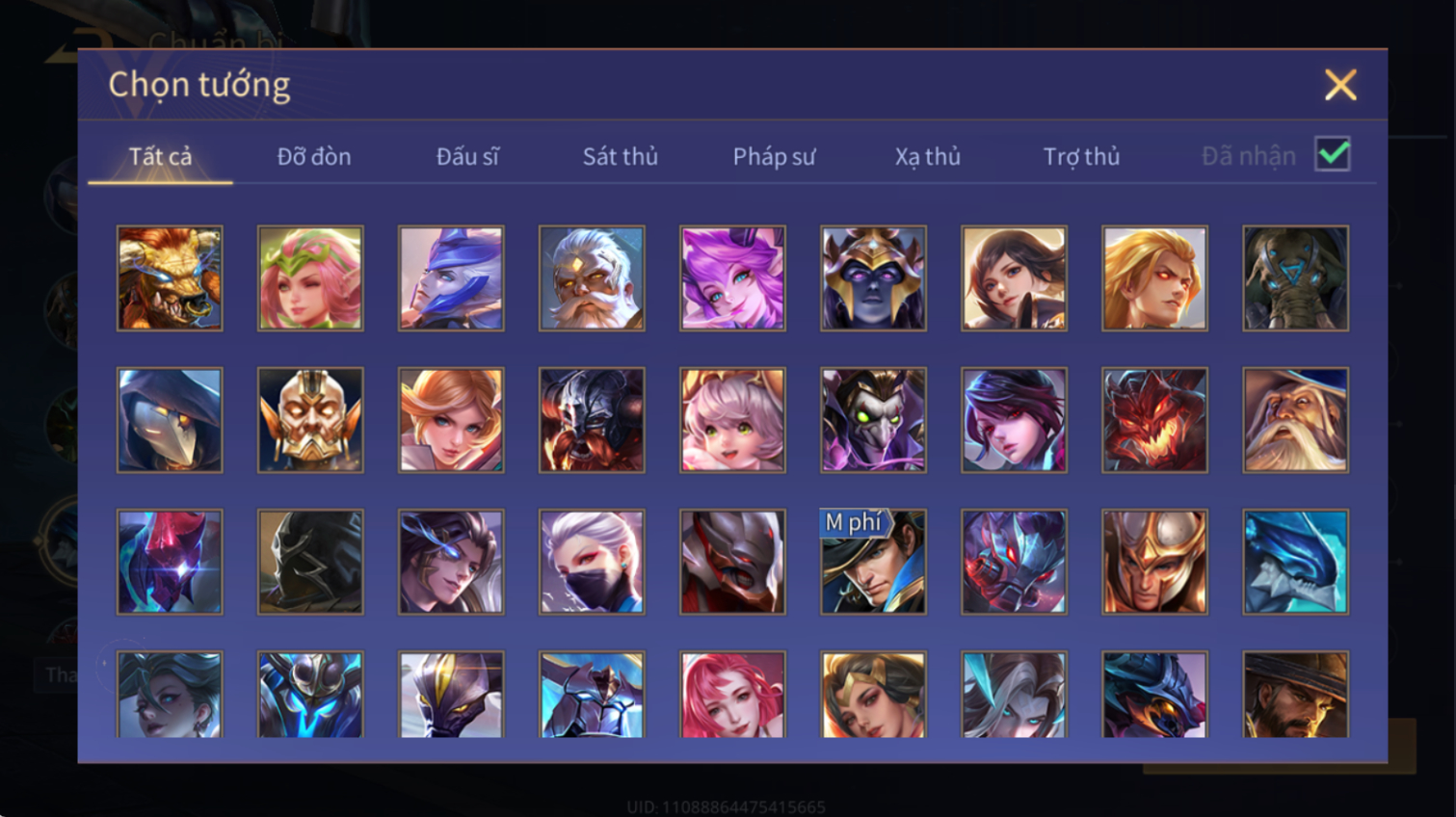Filter by 'Xạ thủ' tab
Image resolution: width=1456 pixels, height=817 pixels.
click(x=928, y=156)
